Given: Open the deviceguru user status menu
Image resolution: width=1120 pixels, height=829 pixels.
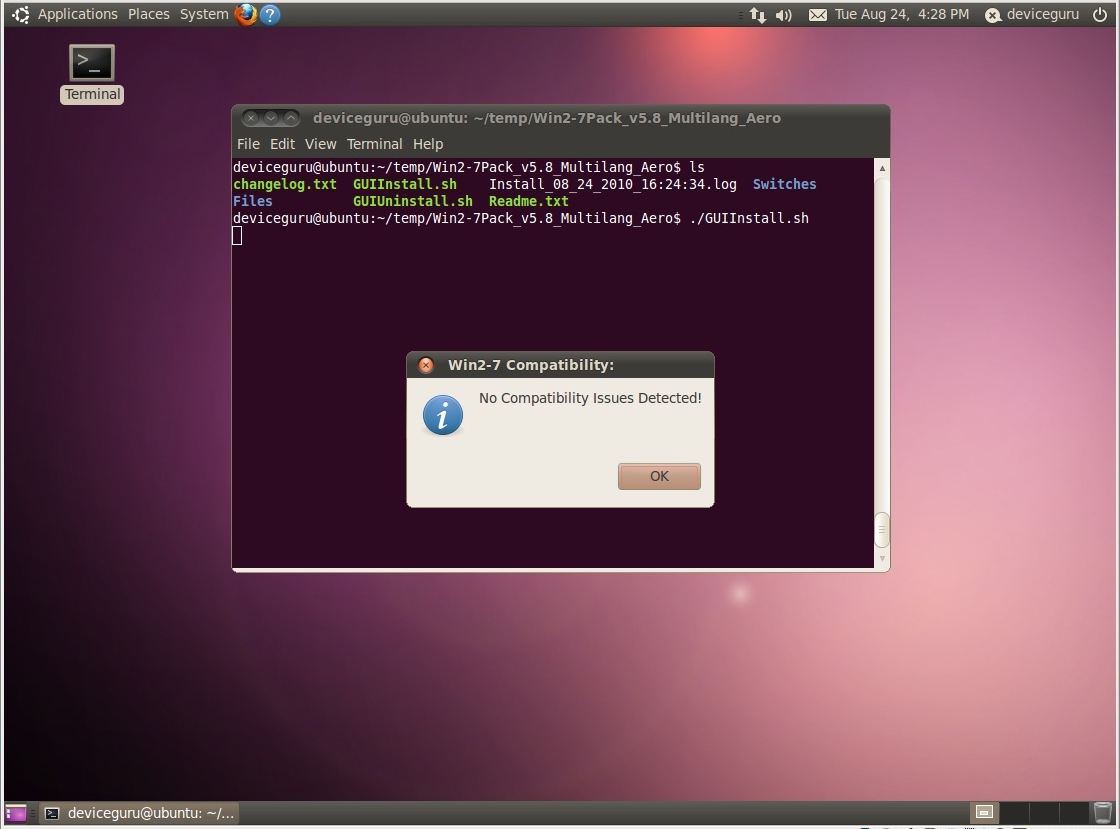Looking at the screenshot, I should coord(1032,14).
